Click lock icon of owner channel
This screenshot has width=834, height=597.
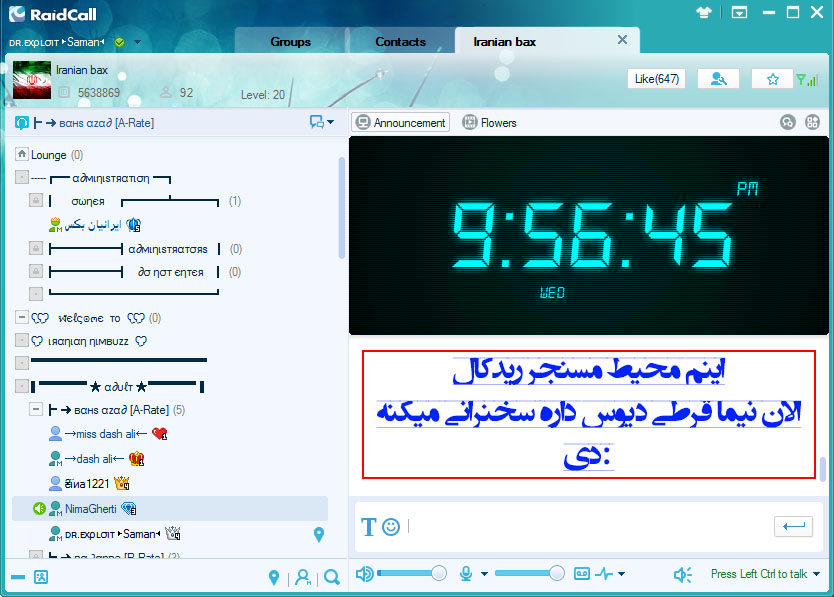[x=36, y=201]
